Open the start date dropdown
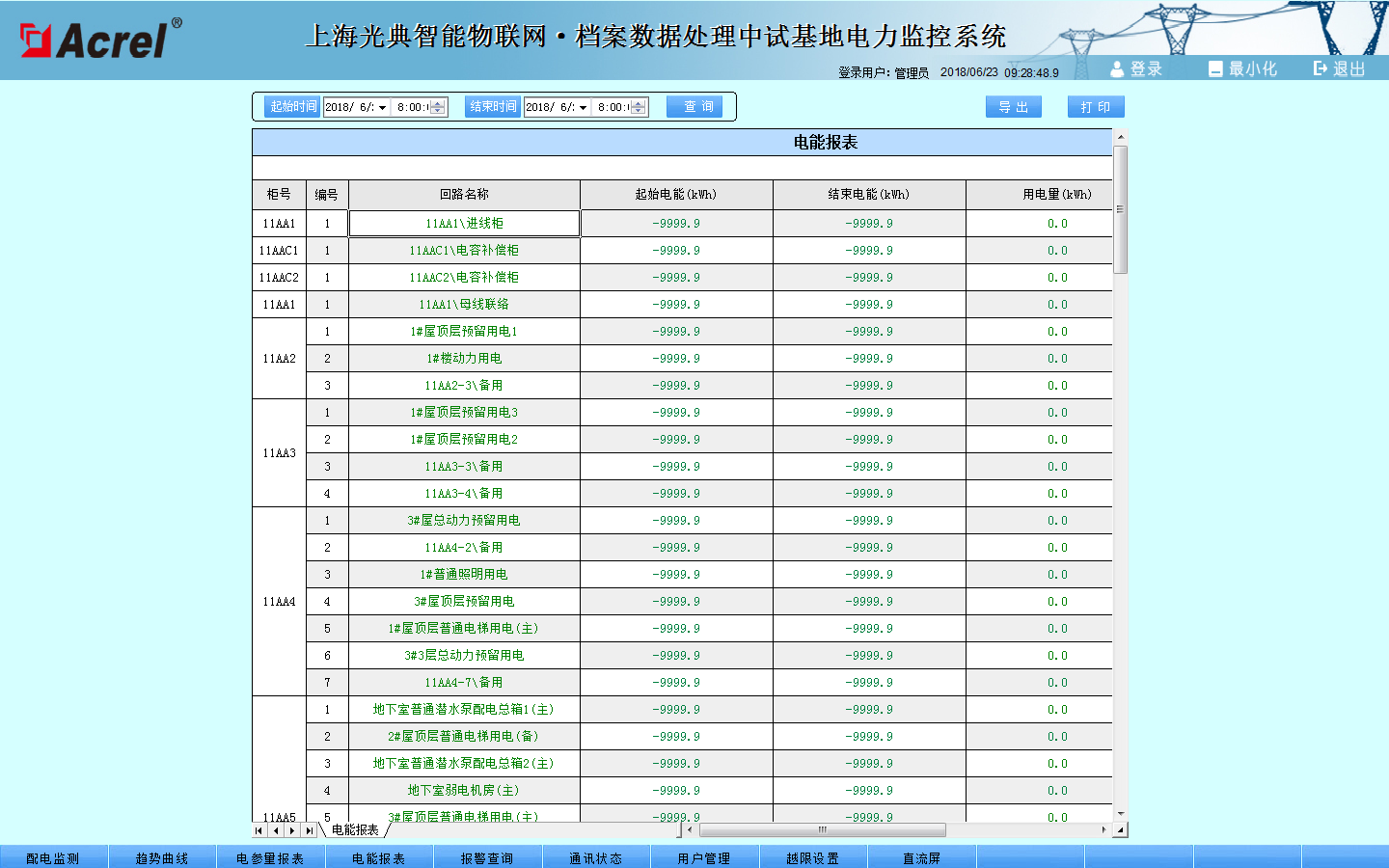Screen dimensions: 1389x868 pos(383,108)
